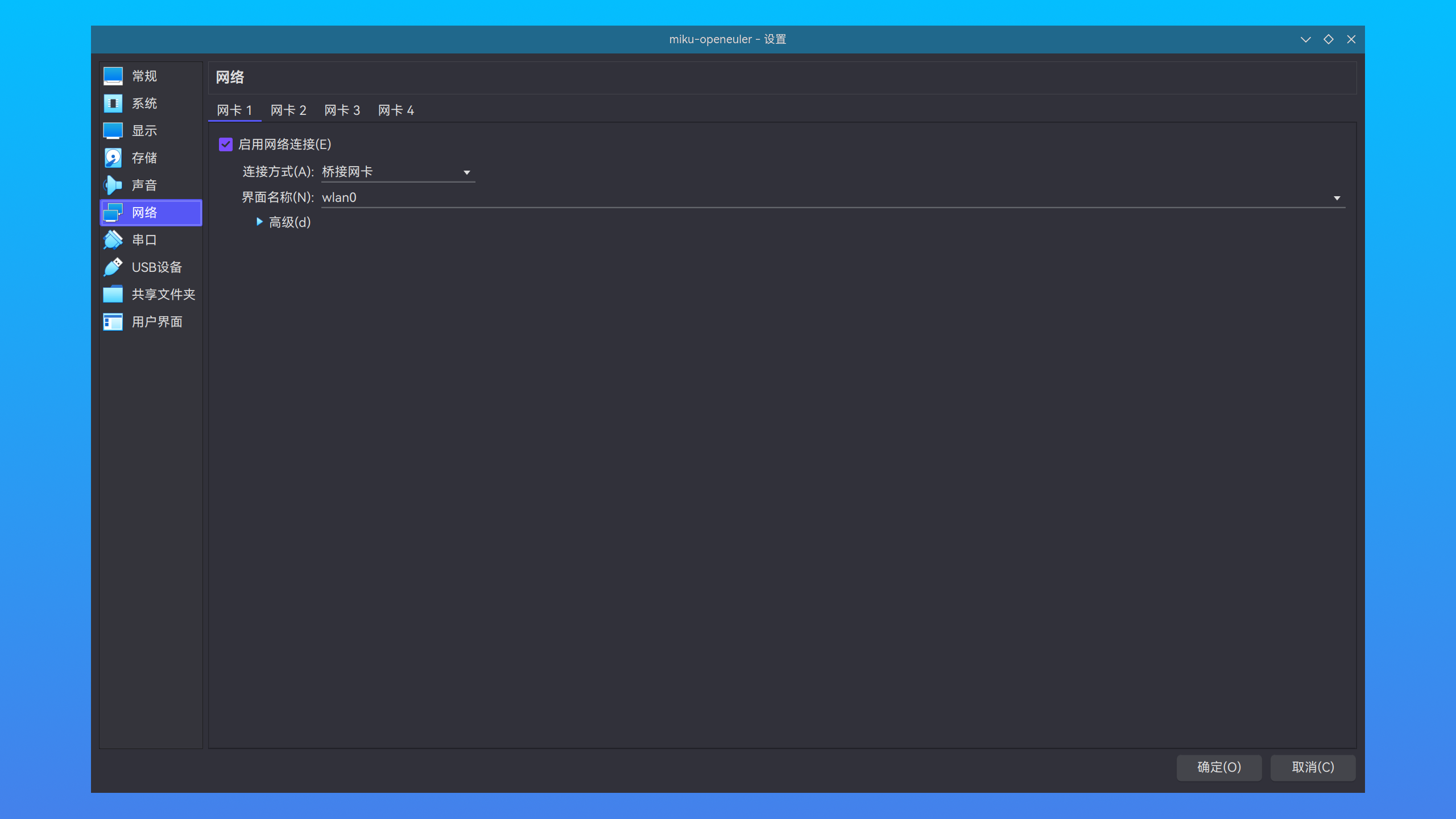Open the 串口 settings category label

click(144, 240)
